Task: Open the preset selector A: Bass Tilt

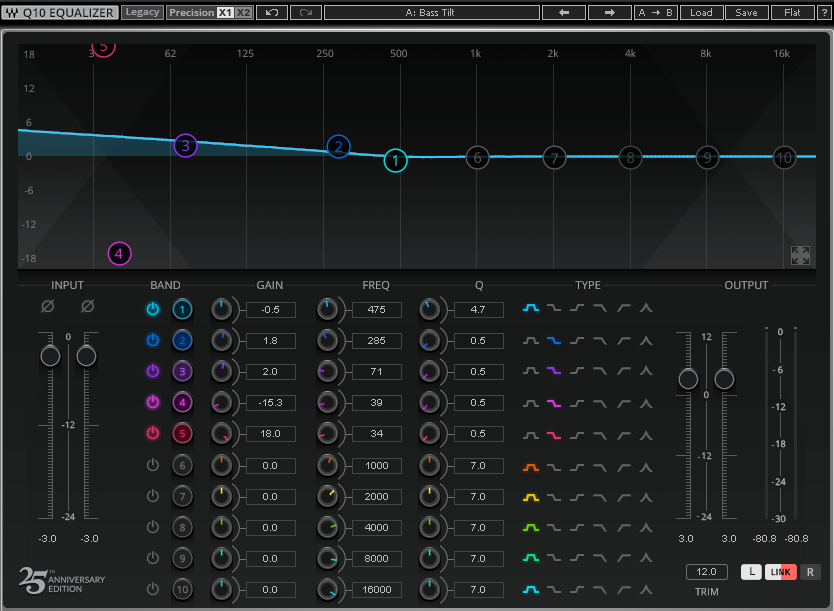Action: [x=431, y=12]
